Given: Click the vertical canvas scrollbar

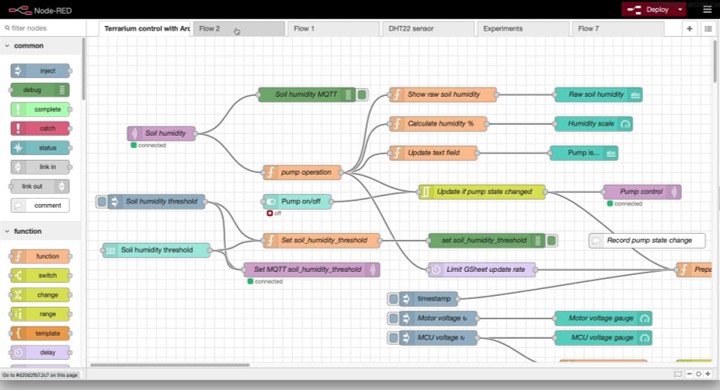Looking at the screenshot, I should pyautogui.click(x=716, y=61).
